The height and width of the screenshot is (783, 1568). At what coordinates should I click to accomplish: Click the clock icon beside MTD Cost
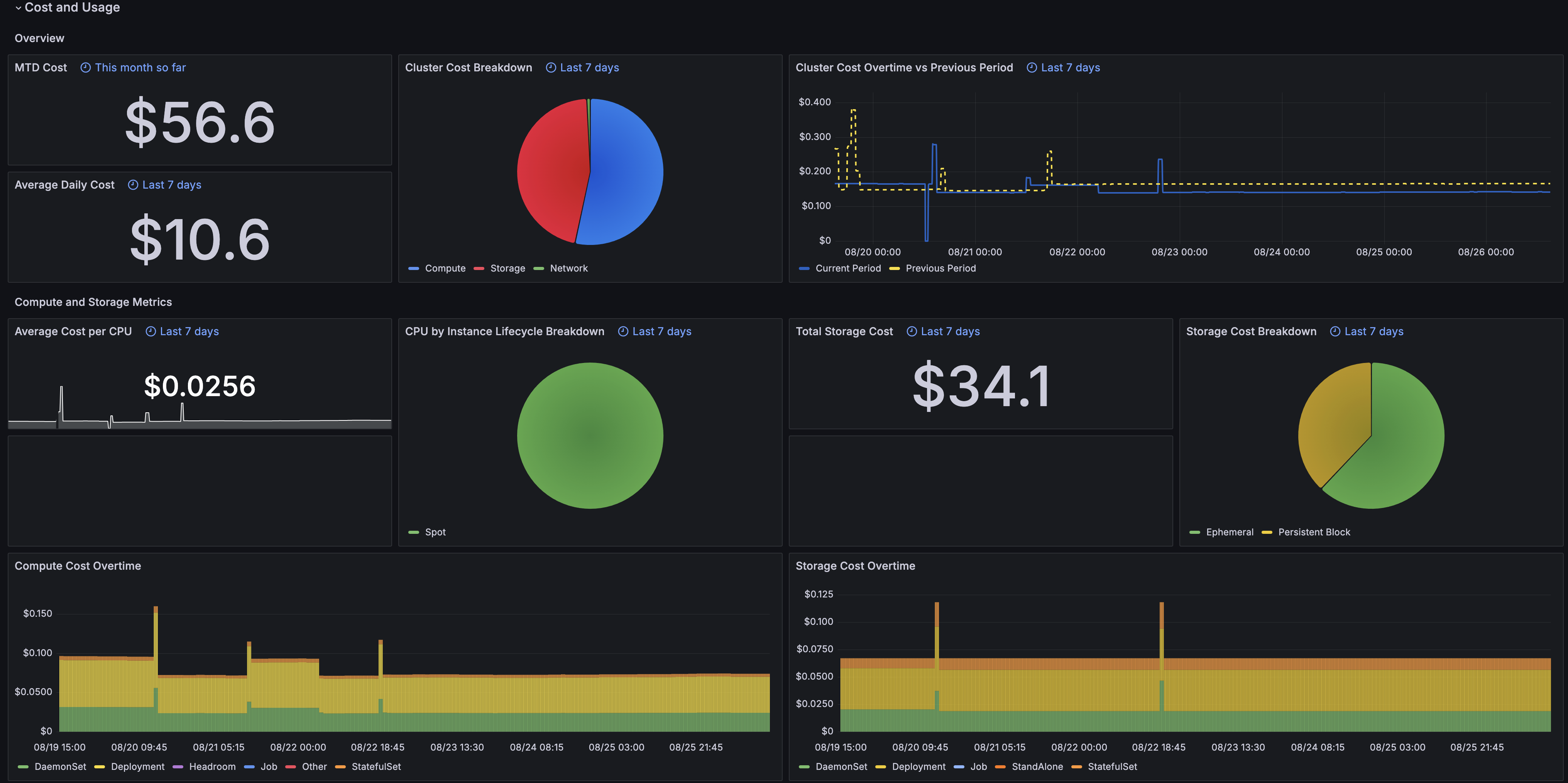click(86, 67)
